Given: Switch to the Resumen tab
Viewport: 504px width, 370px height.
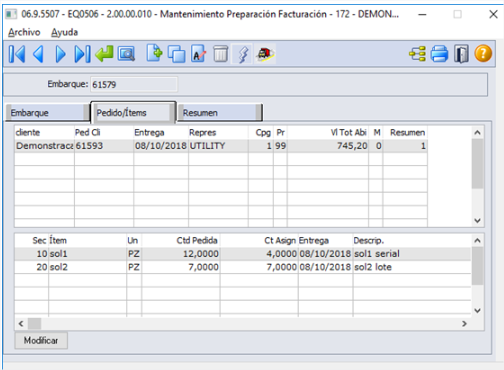Looking at the screenshot, I should tap(219, 113).
